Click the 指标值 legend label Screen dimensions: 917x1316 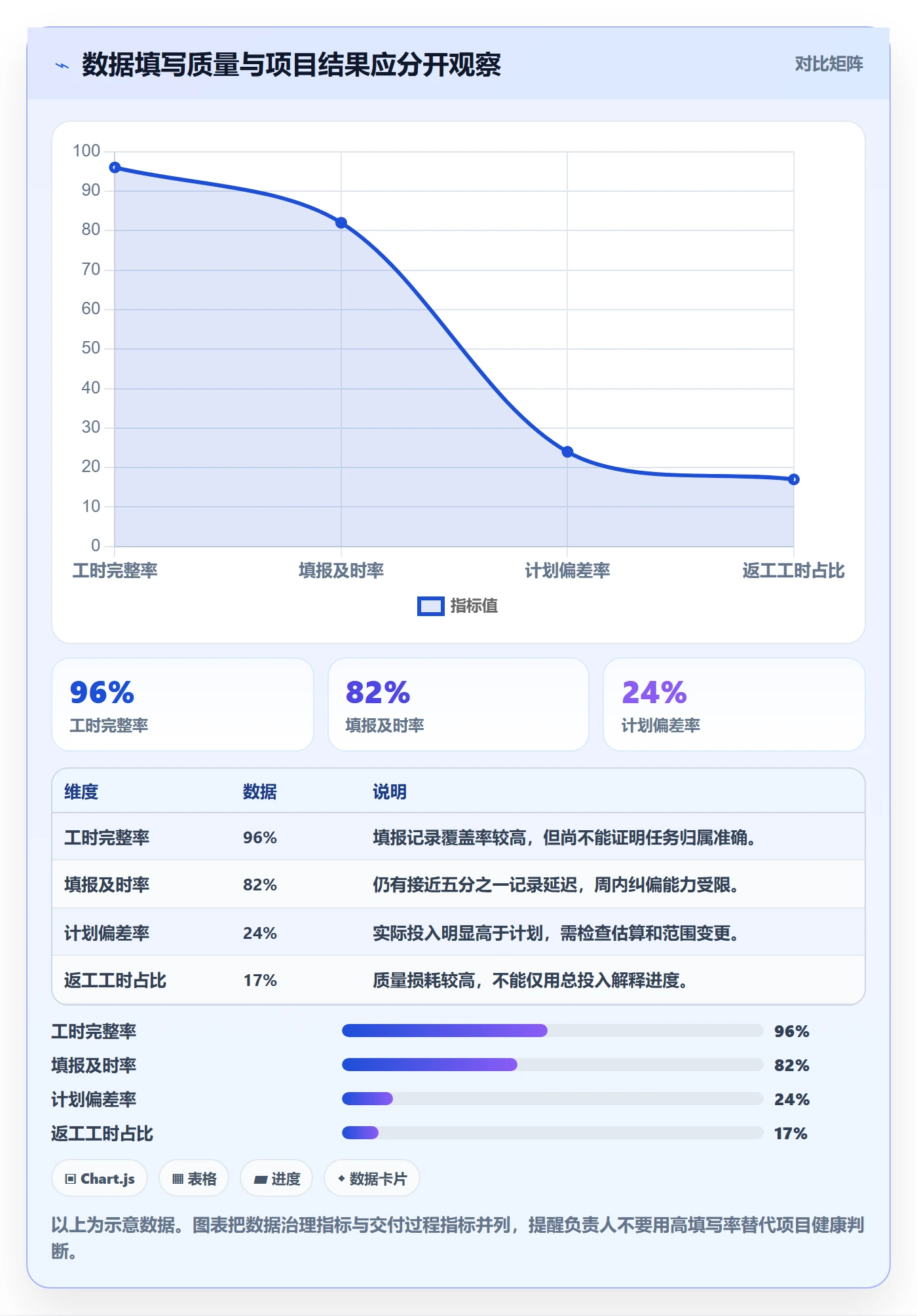pyautogui.click(x=474, y=606)
